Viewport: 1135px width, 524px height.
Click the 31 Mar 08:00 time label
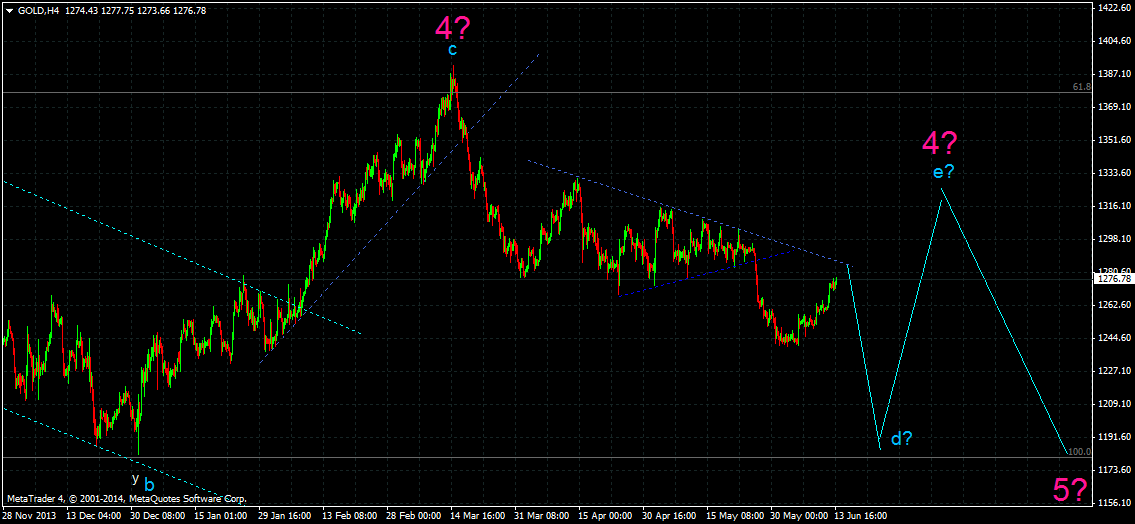pyautogui.click(x=539, y=517)
